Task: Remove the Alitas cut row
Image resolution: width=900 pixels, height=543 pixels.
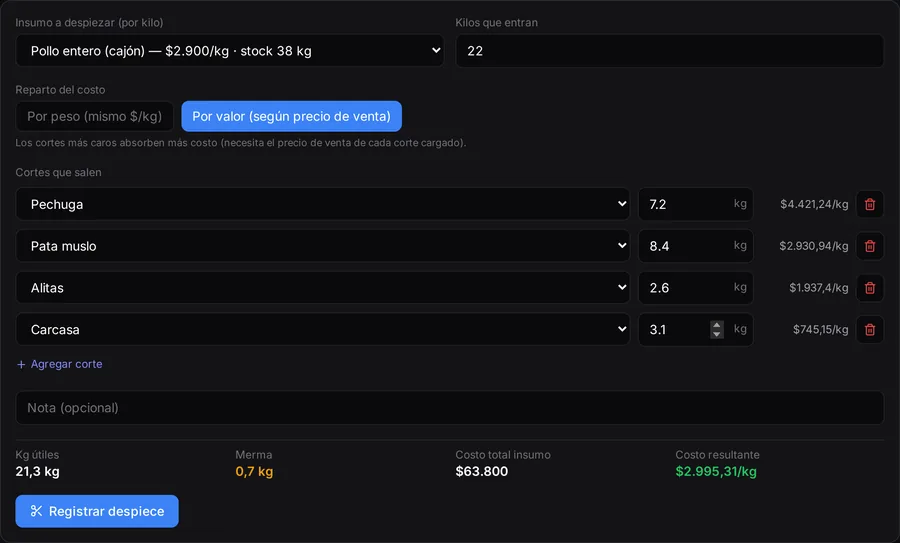Action: tap(870, 288)
